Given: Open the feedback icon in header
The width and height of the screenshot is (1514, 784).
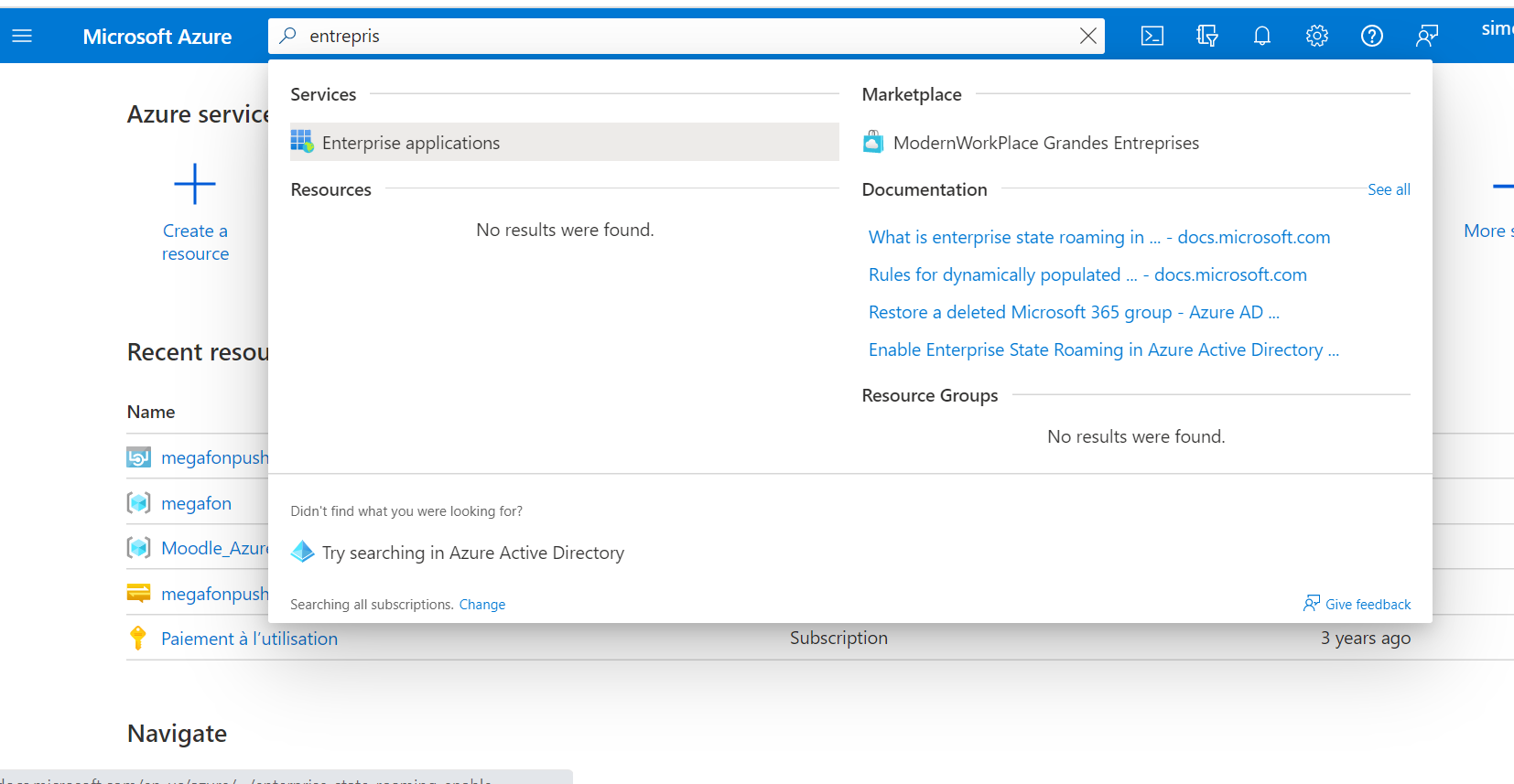Looking at the screenshot, I should coord(1427,36).
